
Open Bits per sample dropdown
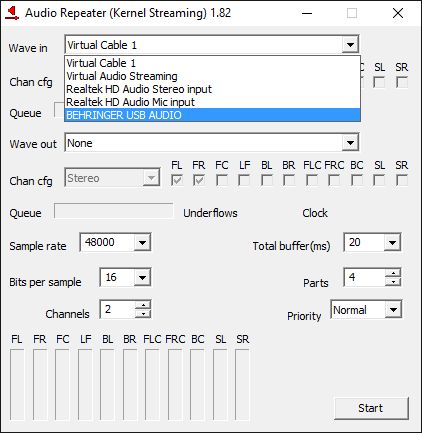(142, 277)
